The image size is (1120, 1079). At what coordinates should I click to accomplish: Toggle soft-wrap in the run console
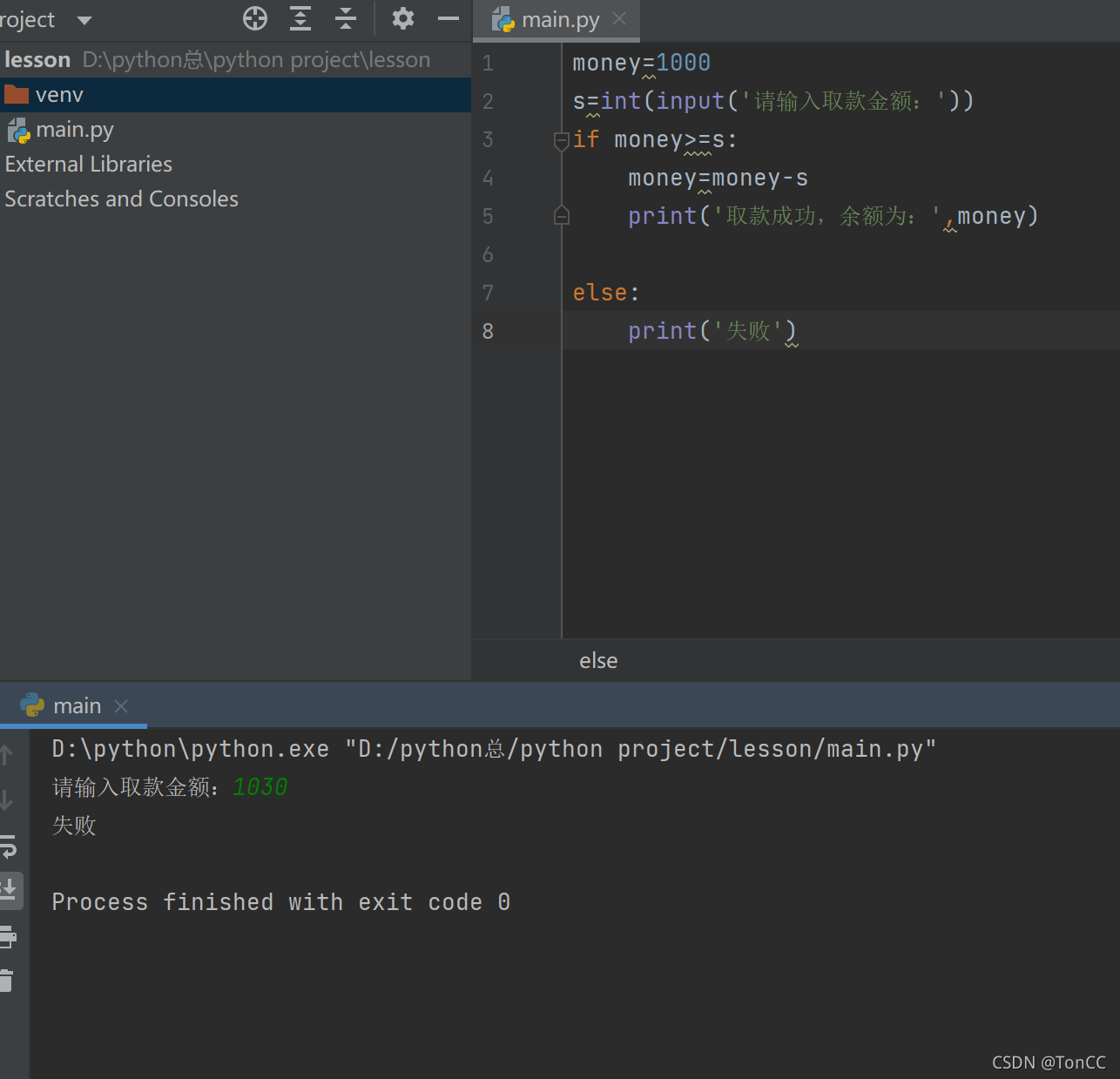click(x=8, y=846)
